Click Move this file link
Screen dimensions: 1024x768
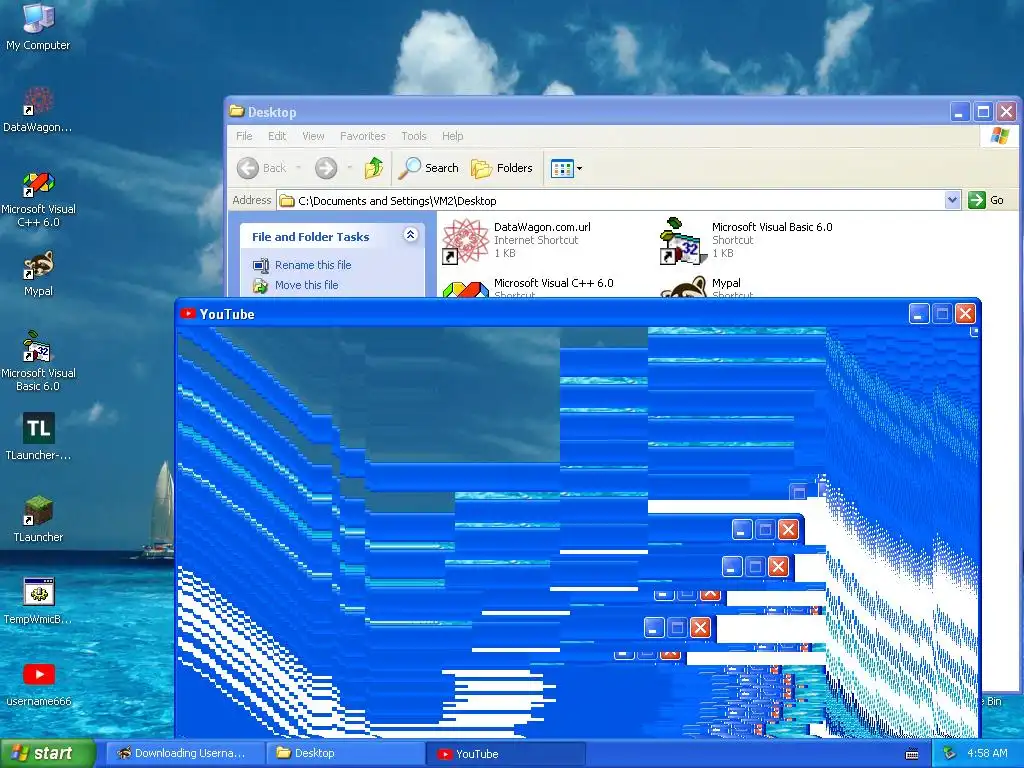click(306, 285)
